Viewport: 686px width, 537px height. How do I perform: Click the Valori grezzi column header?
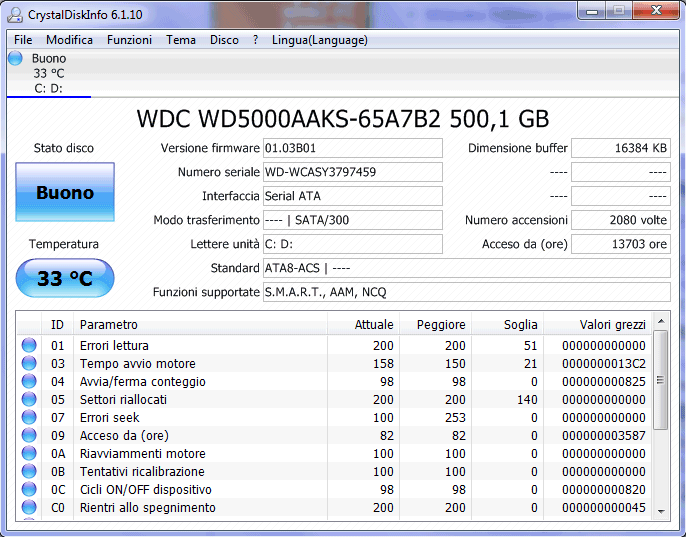[597, 324]
